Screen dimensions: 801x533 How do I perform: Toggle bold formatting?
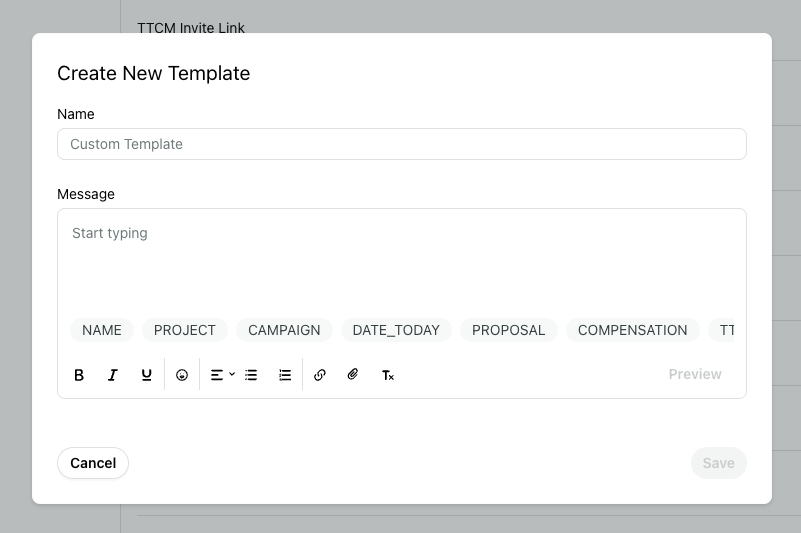79,375
